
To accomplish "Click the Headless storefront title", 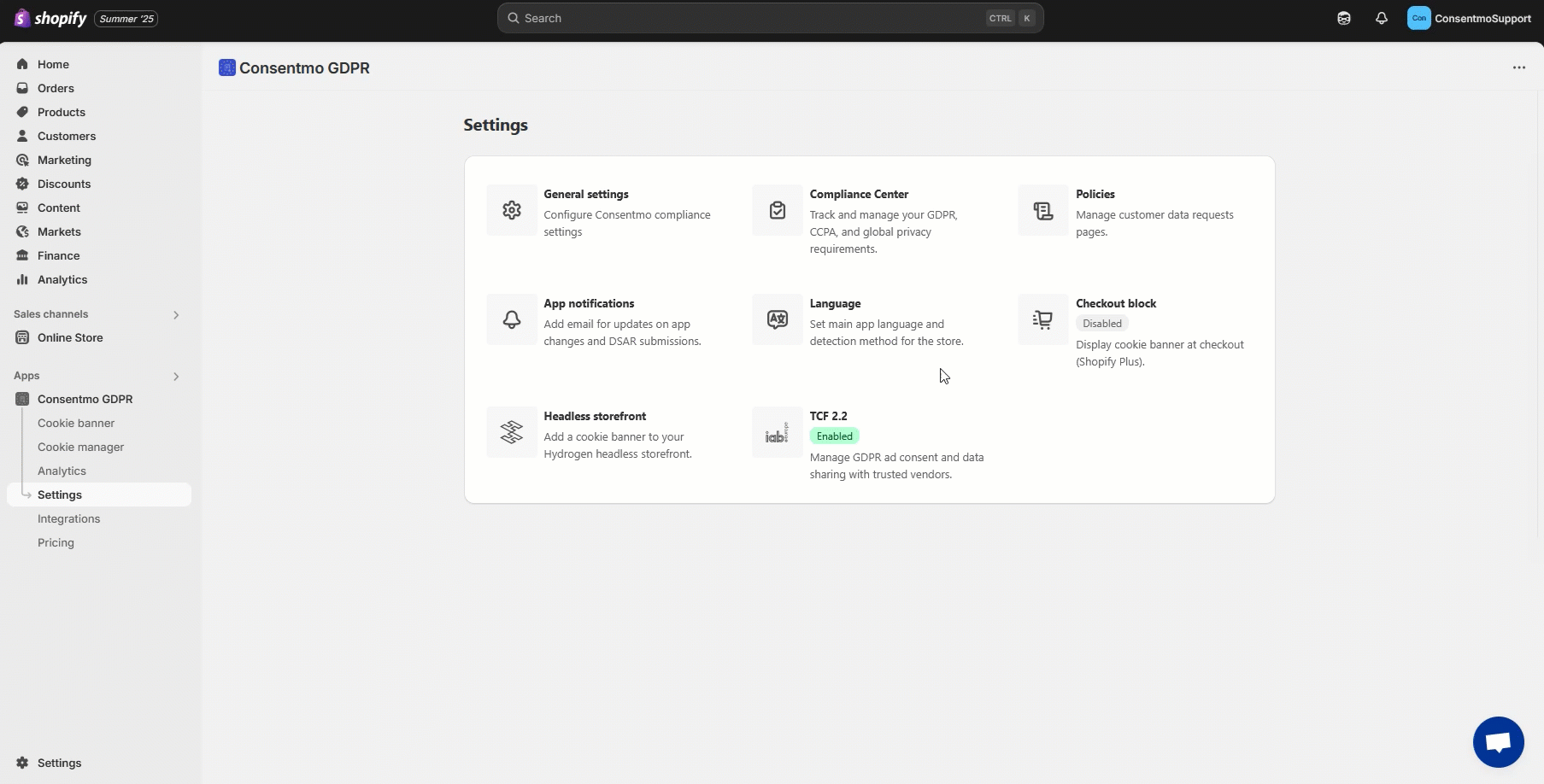I will click(x=595, y=416).
